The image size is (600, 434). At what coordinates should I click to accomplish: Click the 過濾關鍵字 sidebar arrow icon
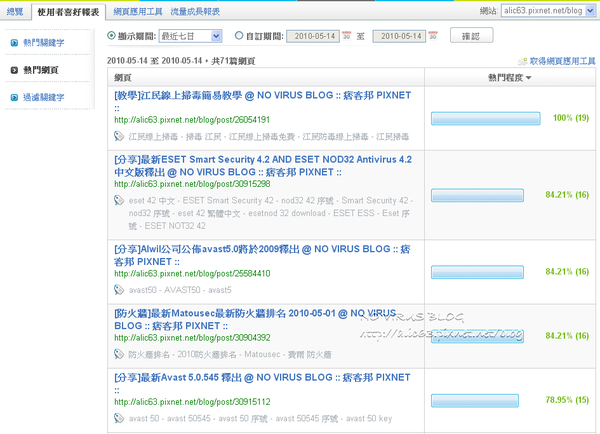pos(14,97)
